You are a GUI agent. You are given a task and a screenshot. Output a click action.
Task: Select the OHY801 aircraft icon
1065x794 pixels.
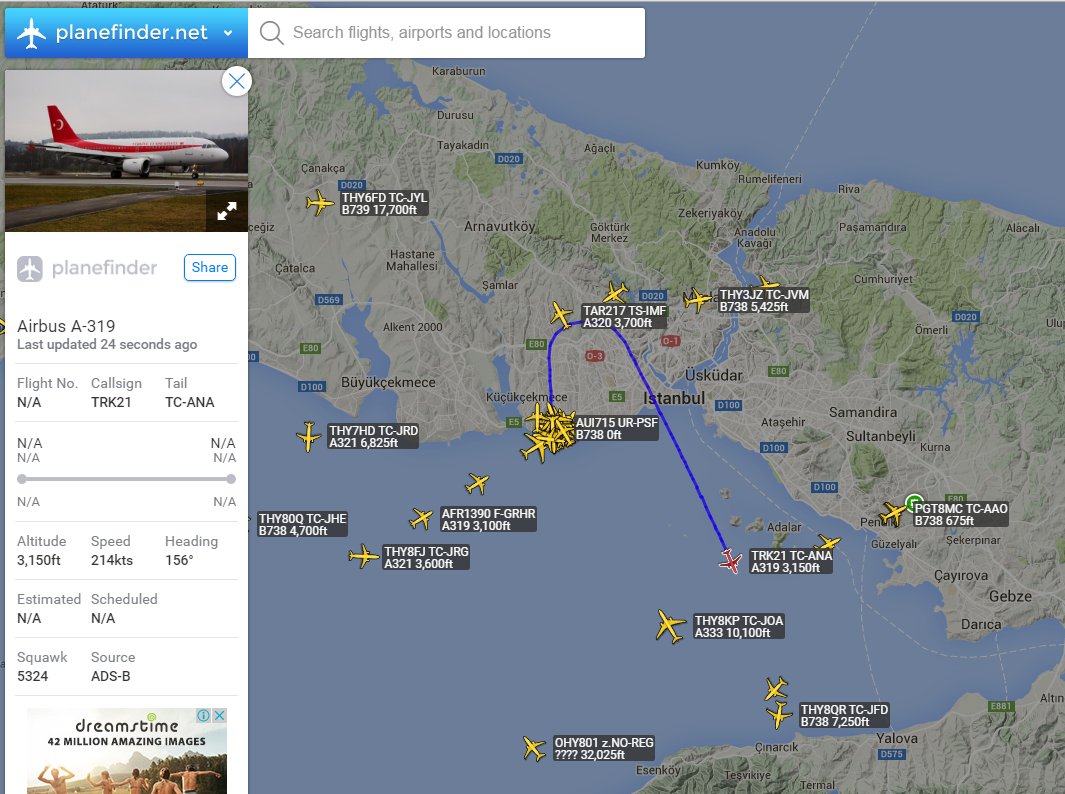pos(535,748)
